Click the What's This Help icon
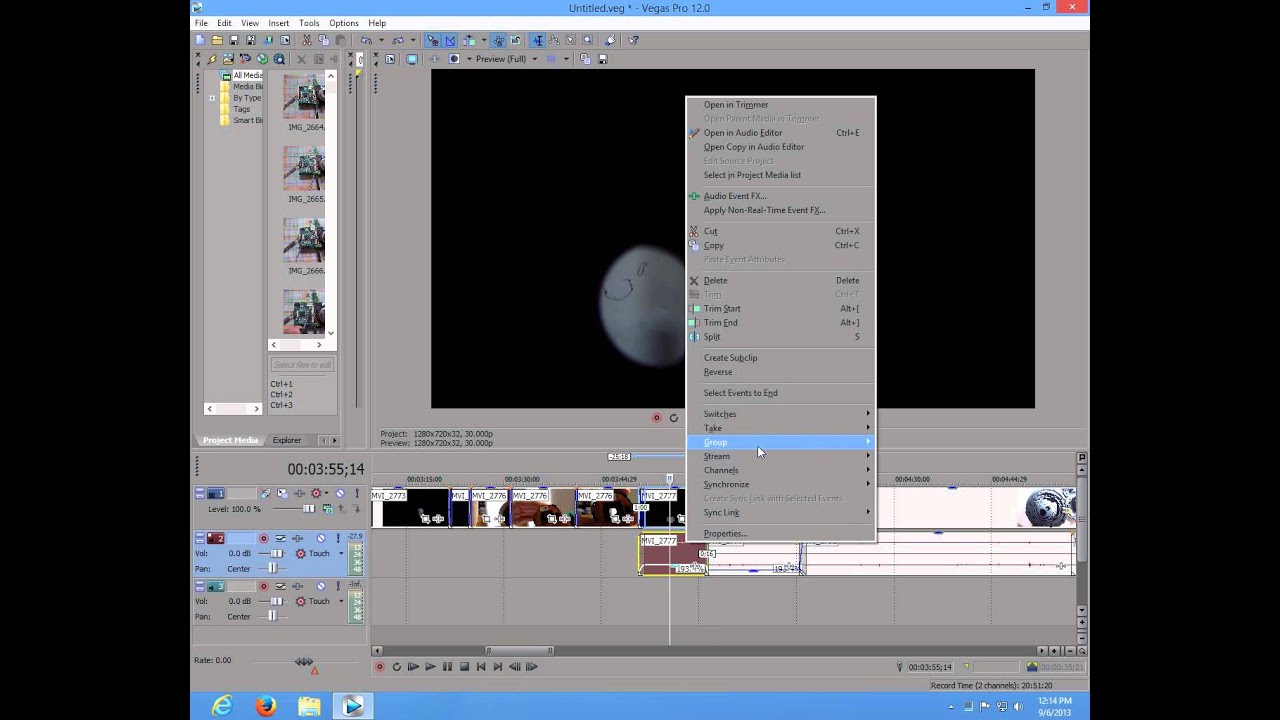1280x720 pixels. pos(633,40)
